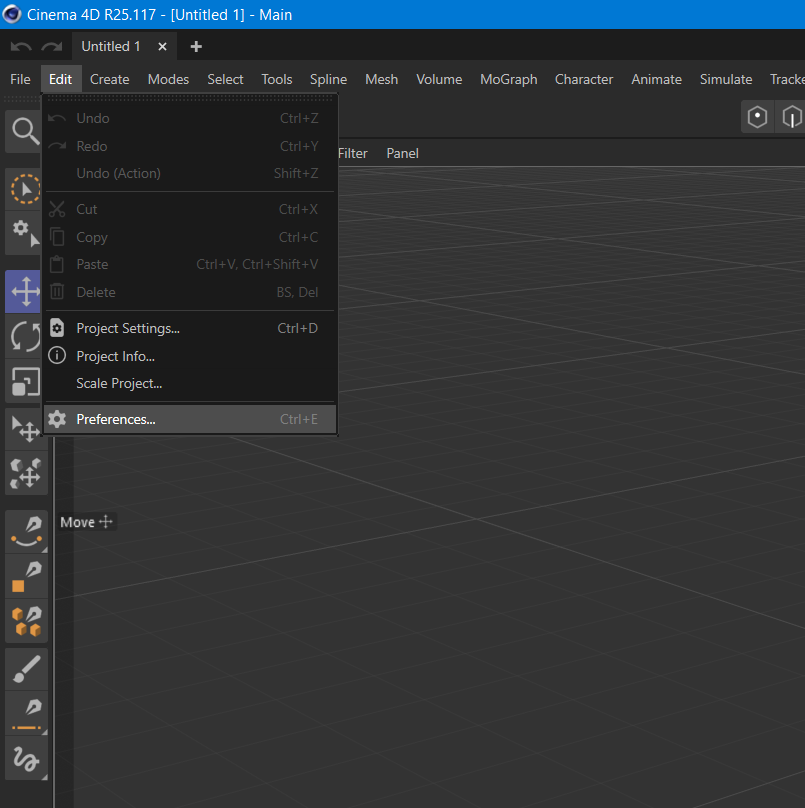The image size is (805, 808).
Task: Activate the Move tool in the left toolbar
Action: click(25, 292)
